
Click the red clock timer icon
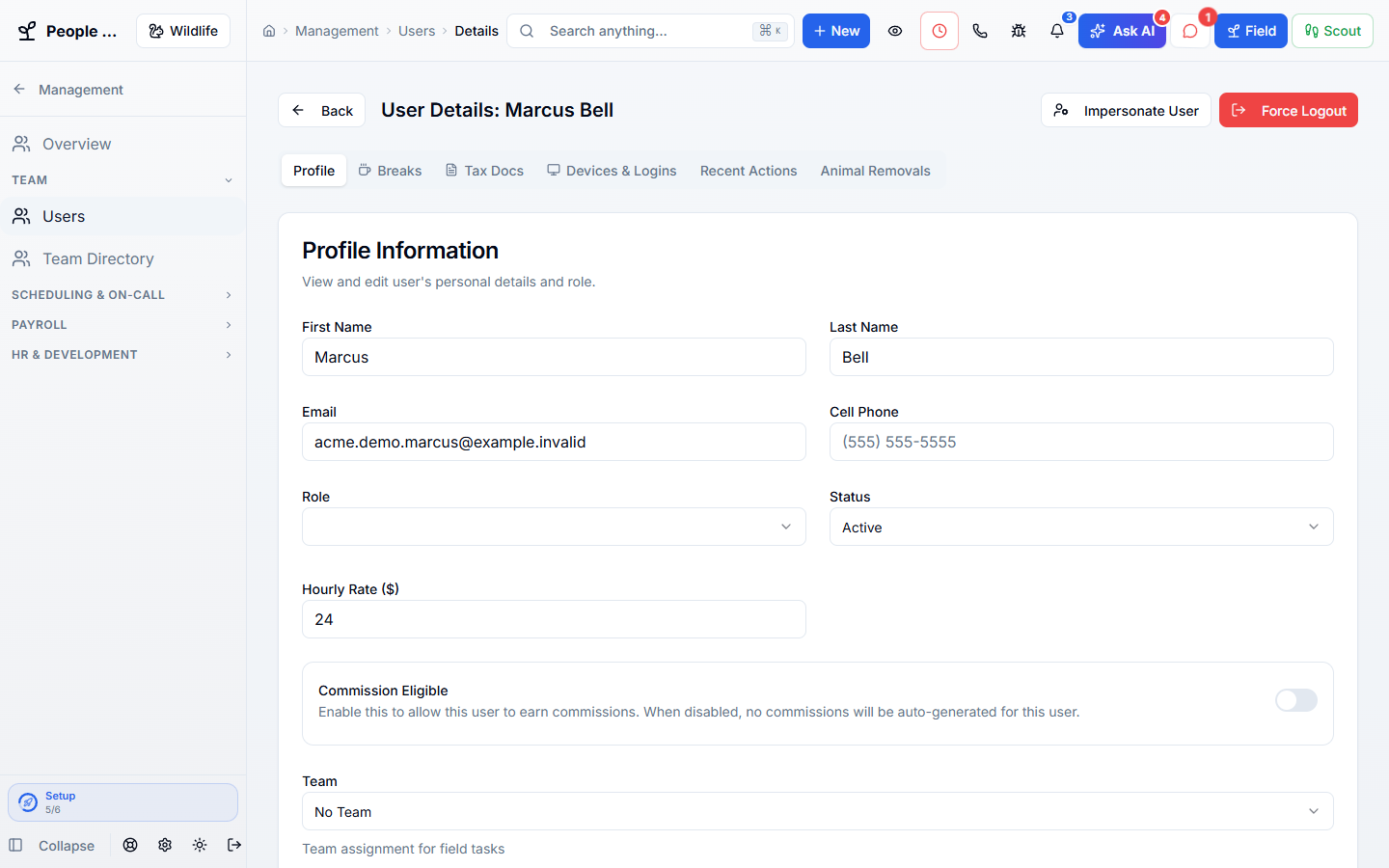tap(940, 31)
